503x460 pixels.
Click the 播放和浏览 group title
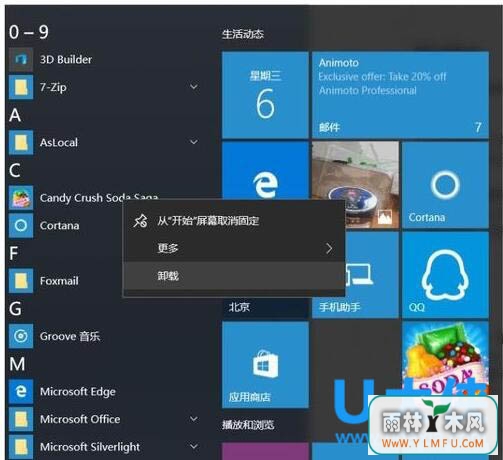pyautogui.click(x=248, y=425)
